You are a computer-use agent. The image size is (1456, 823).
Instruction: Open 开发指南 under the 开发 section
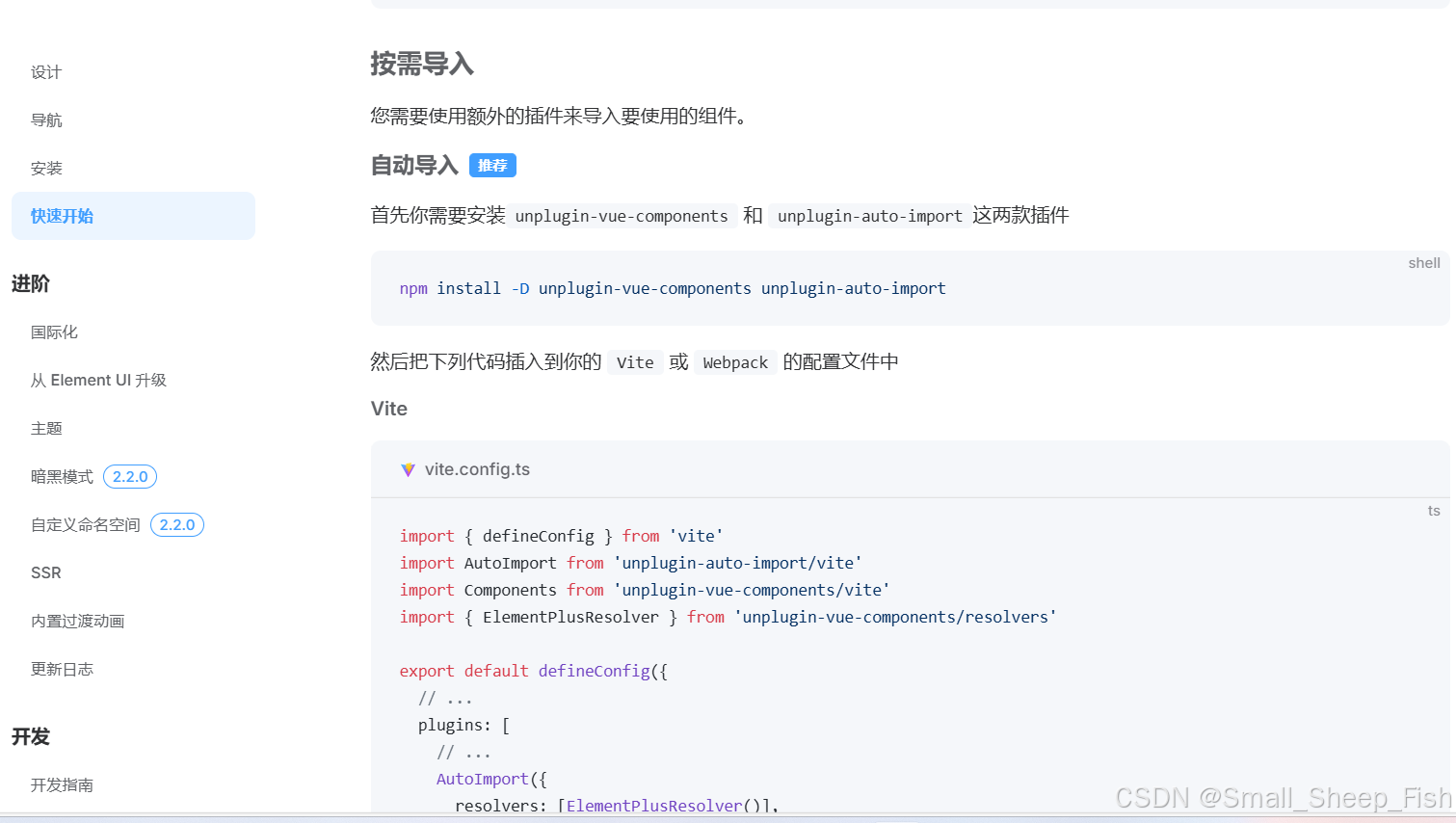coord(63,784)
